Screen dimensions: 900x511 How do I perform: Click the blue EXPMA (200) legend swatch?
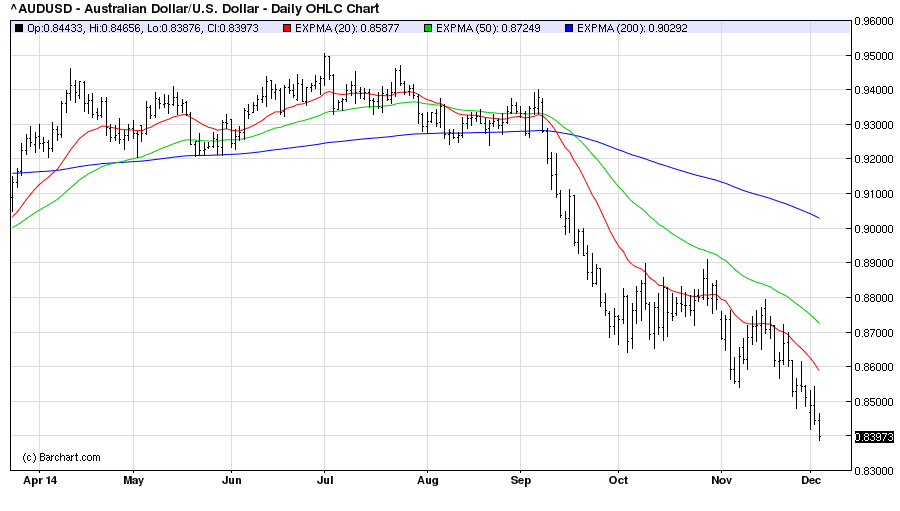click(x=570, y=28)
